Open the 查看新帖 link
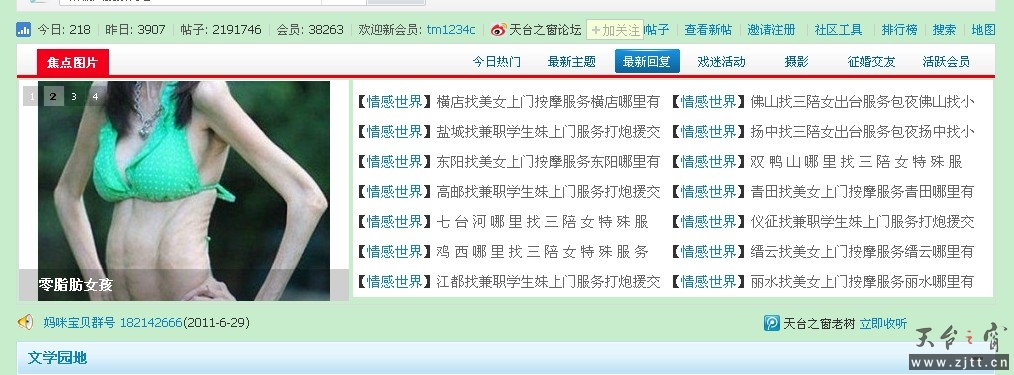This screenshot has height=375, width=1014. click(x=708, y=30)
